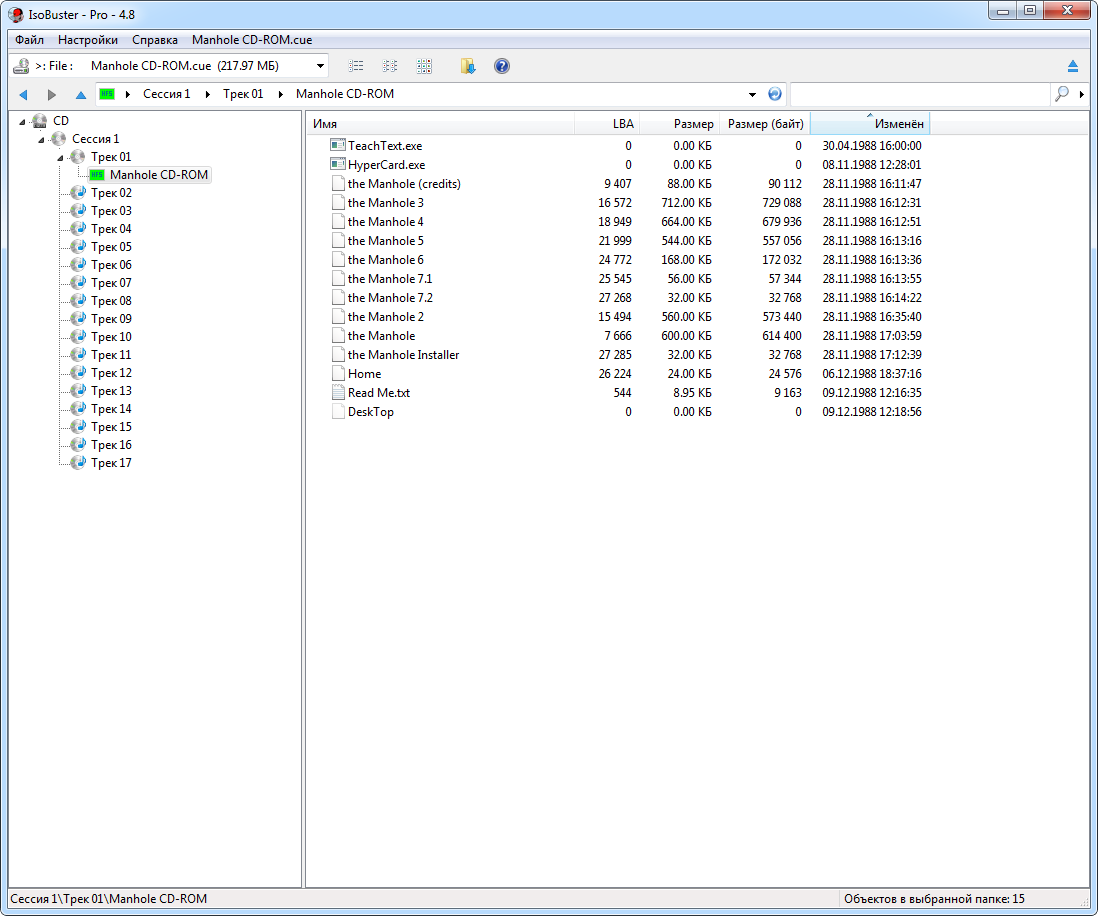Click the drive icon beside File label
This screenshot has width=1098, height=916.
click(22, 66)
